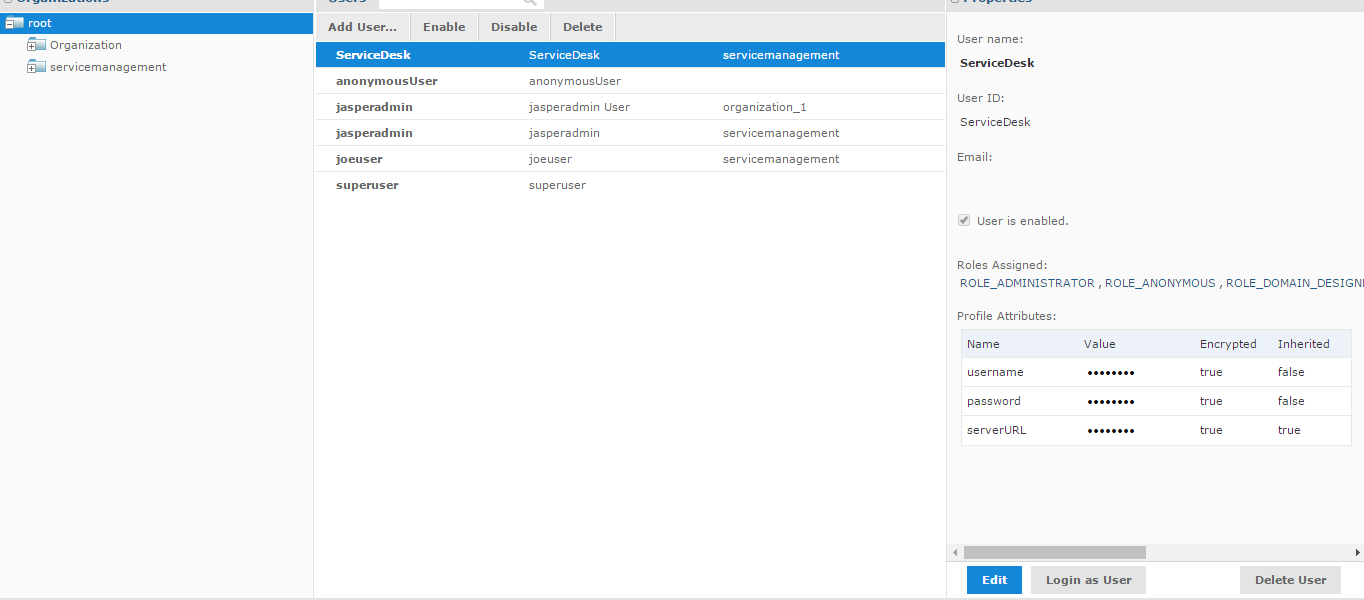Expand the Organization tree node
The height and width of the screenshot is (600, 1364).
tap(31, 44)
